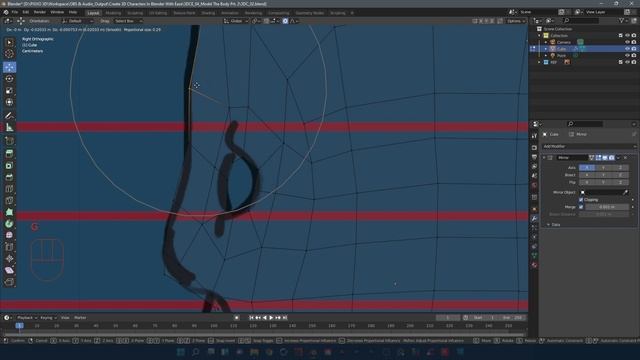The image size is (640, 360).
Task: Select the Transform tool
Action: click(9, 102)
